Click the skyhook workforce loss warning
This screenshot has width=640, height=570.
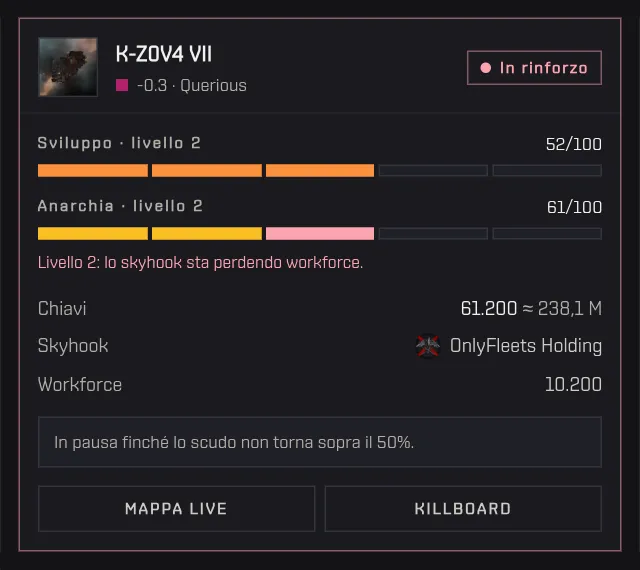200,263
